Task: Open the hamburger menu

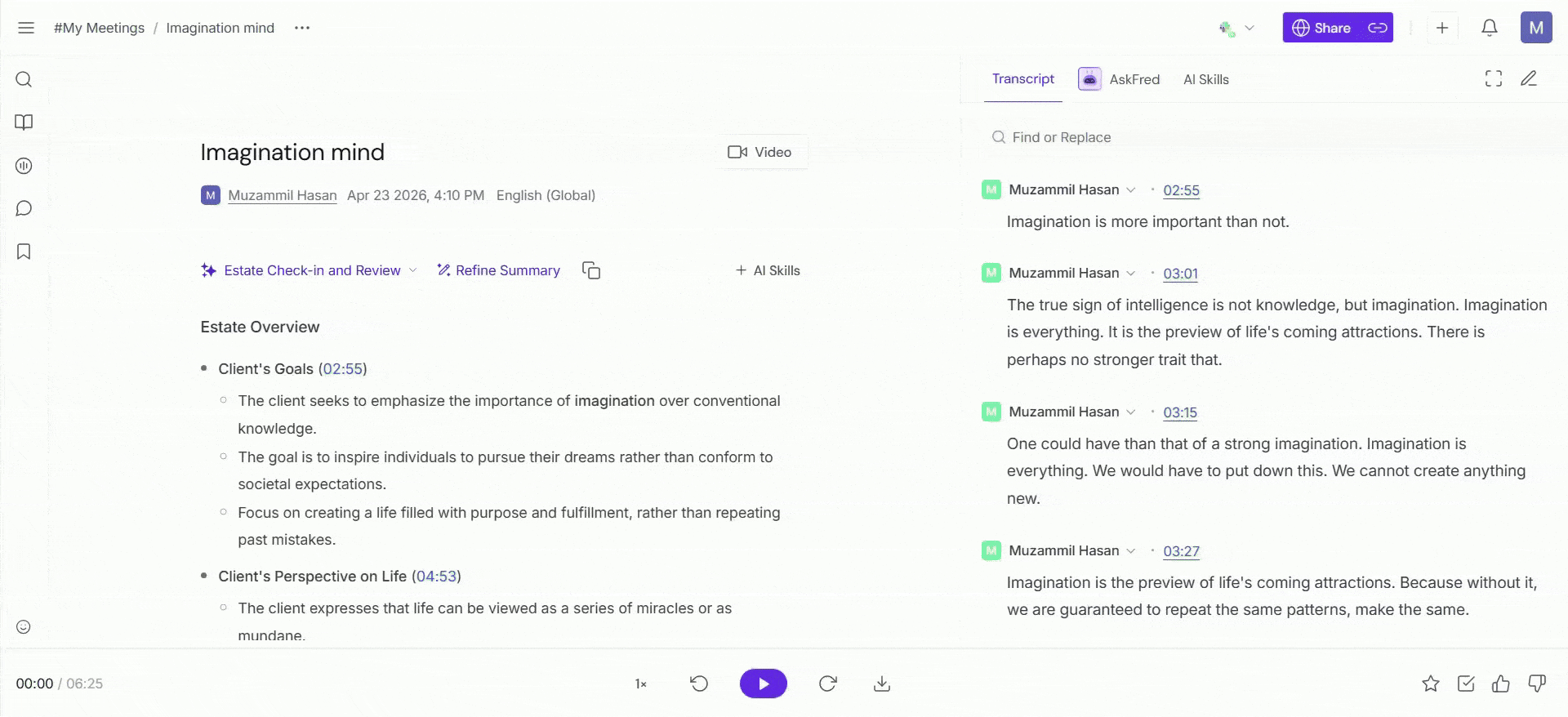Action: tap(26, 28)
